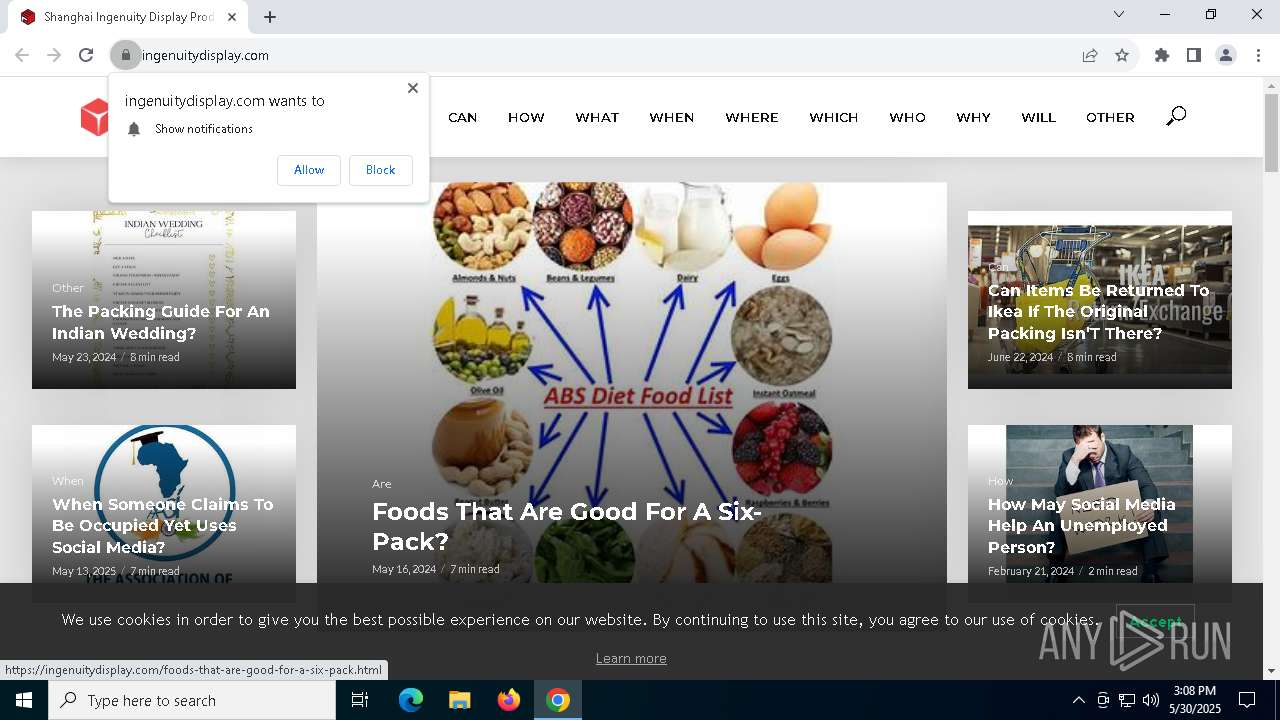Open 'When Someone Claims To Be Occupied' article
The width and height of the screenshot is (1280, 720).
(x=162, y=525)
